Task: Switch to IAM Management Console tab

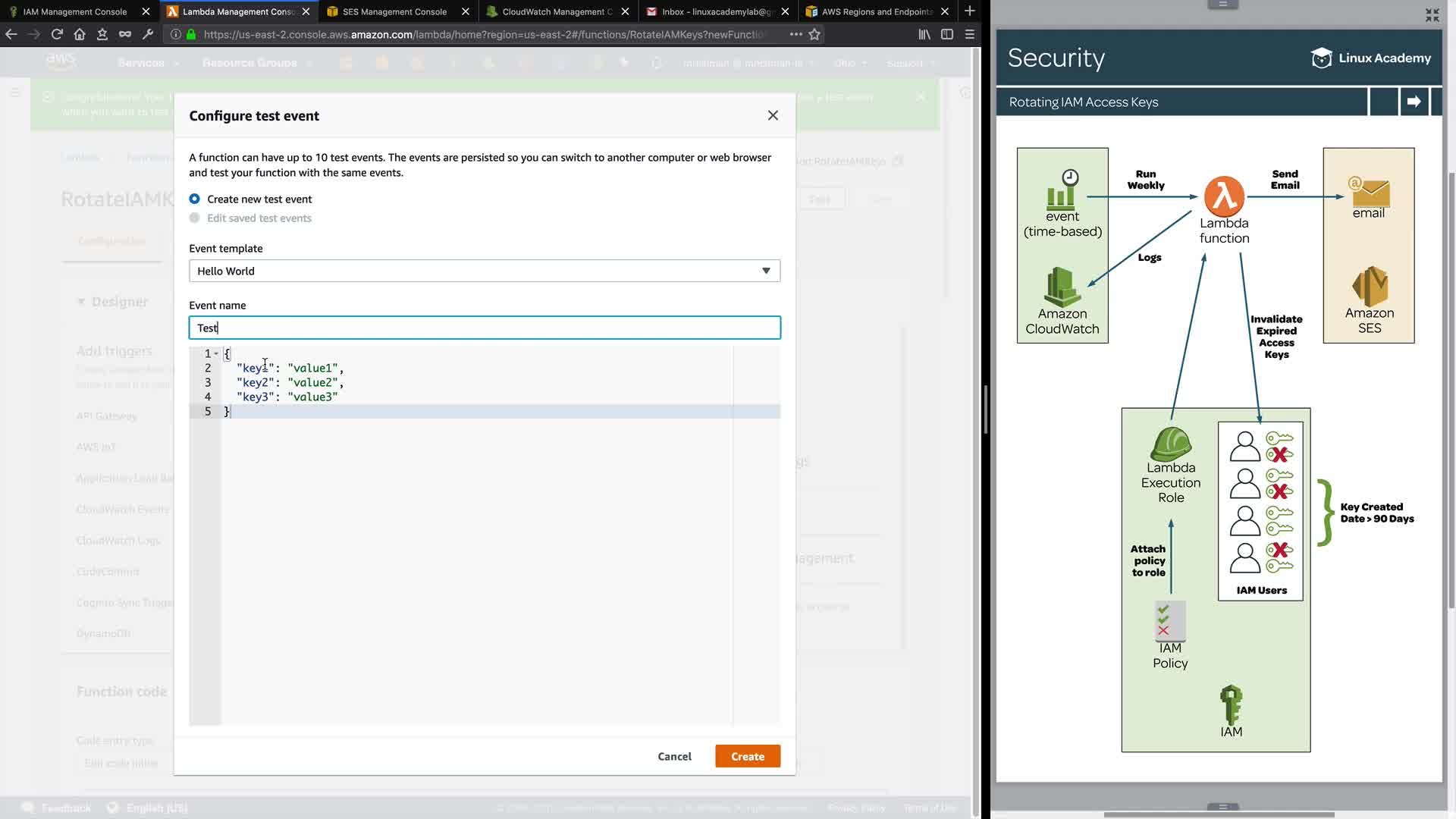Action: (75, 11)
